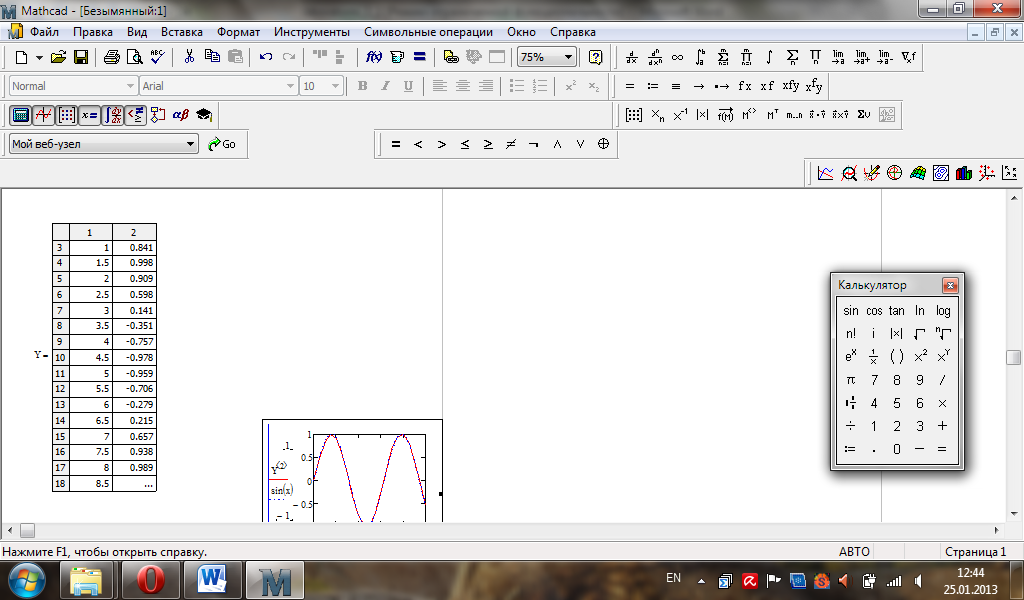This screenshot has height=600, width=1024.
Task: Open a file with the Open folder icon
Action: click(59, 57)
